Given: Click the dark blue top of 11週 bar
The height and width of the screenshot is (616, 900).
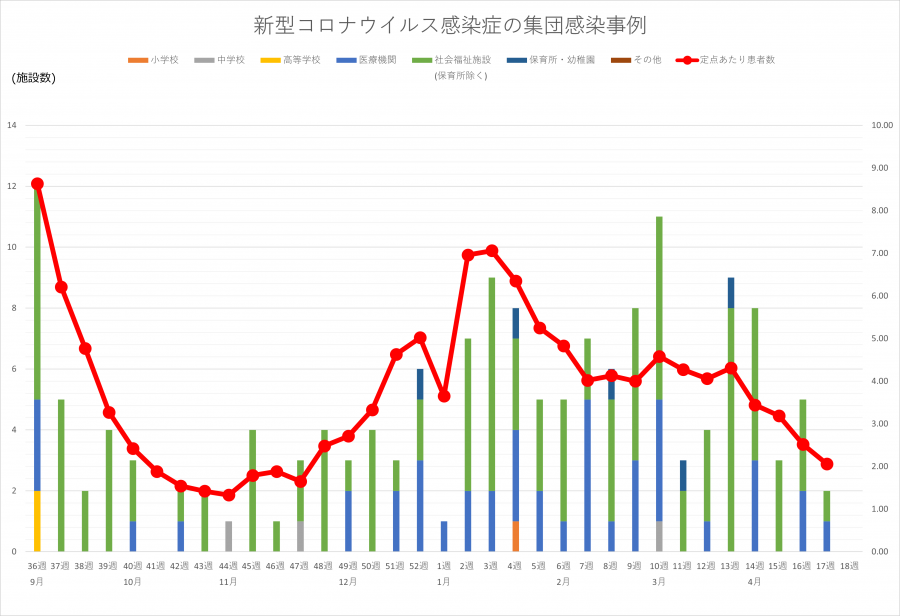Looking at the screenshot, I should point(683,475).
